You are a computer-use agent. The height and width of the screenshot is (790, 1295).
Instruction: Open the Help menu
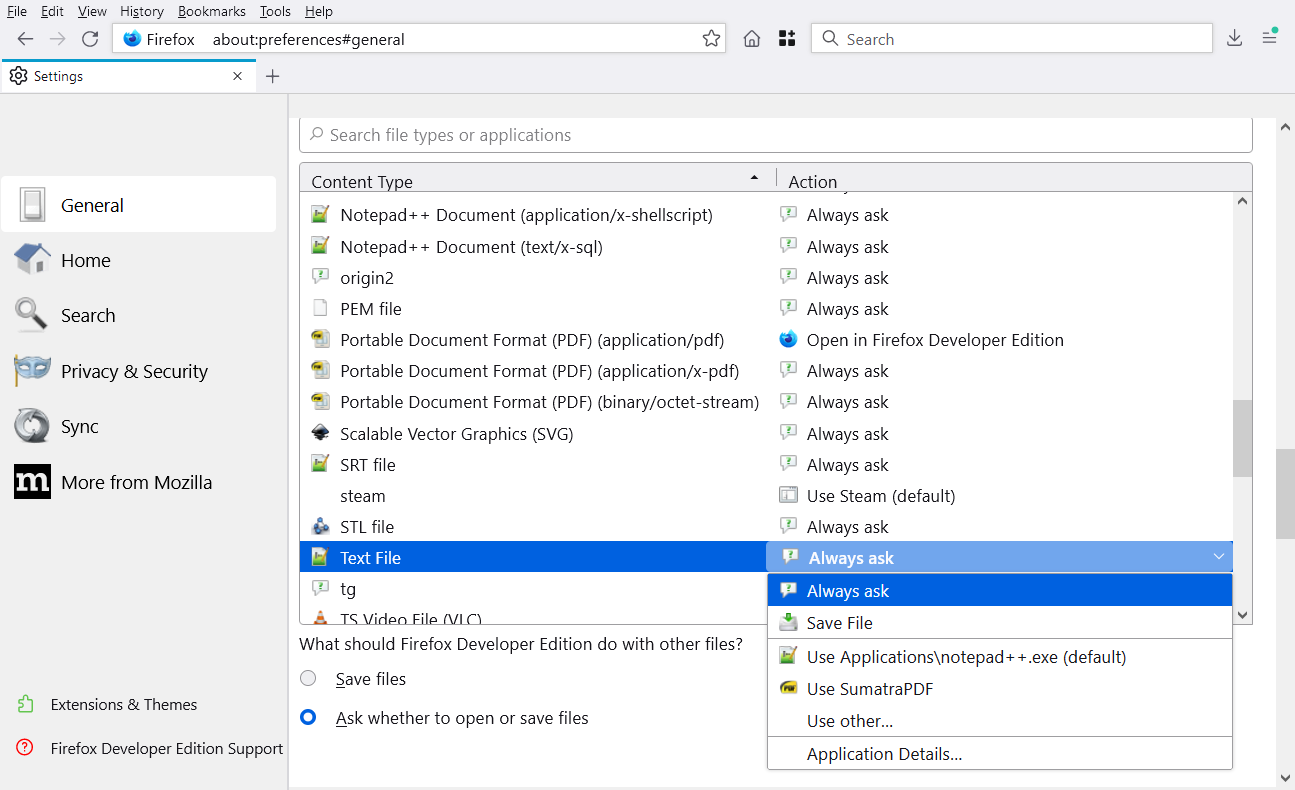tap(319, 11)
